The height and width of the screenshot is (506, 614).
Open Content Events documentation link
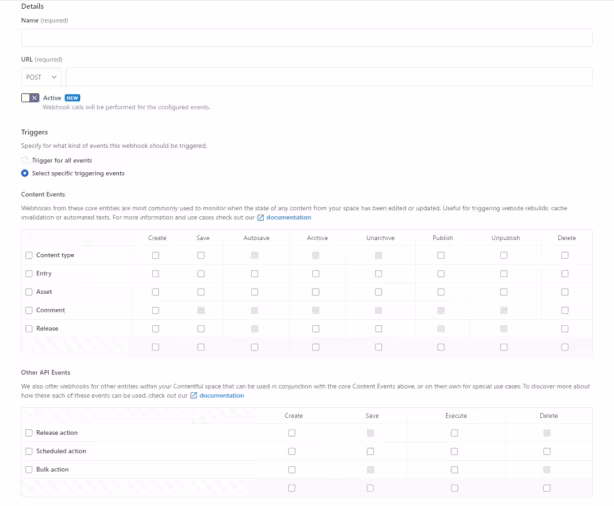(x=289, y=217)
